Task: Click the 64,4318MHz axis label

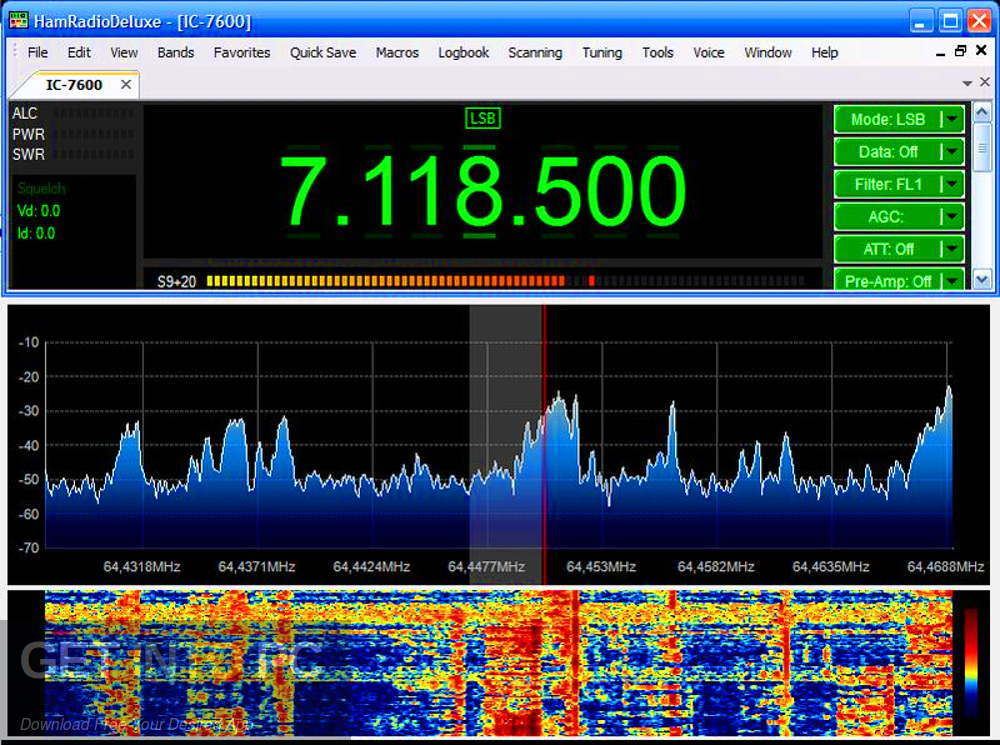Action: [x=142, y=566]
